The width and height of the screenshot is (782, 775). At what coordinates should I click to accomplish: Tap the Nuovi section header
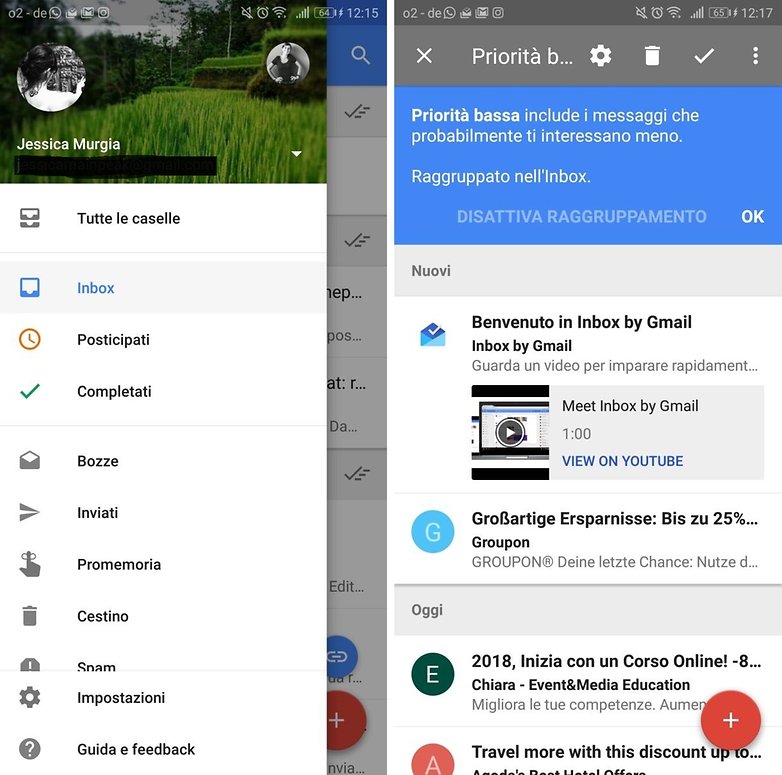[588, 271]
